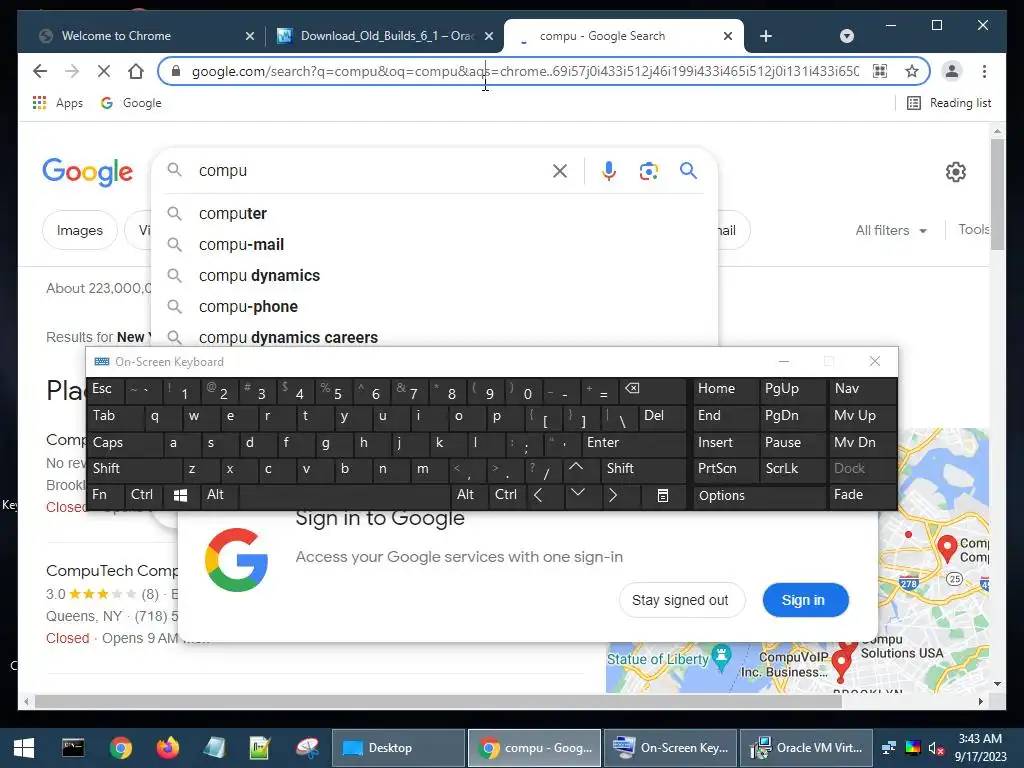Clear the search box text with X

click(x=560, y=171)
